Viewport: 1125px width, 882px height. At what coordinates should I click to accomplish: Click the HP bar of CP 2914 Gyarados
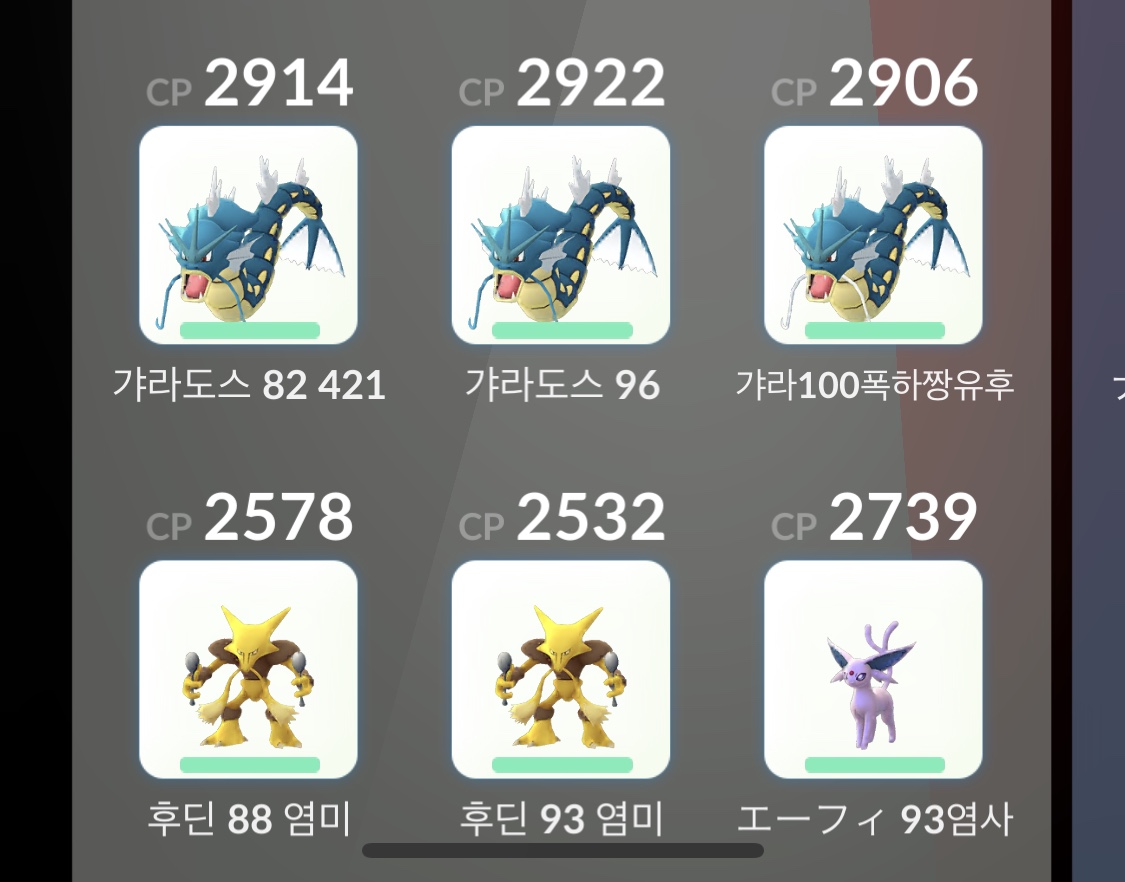250,331
